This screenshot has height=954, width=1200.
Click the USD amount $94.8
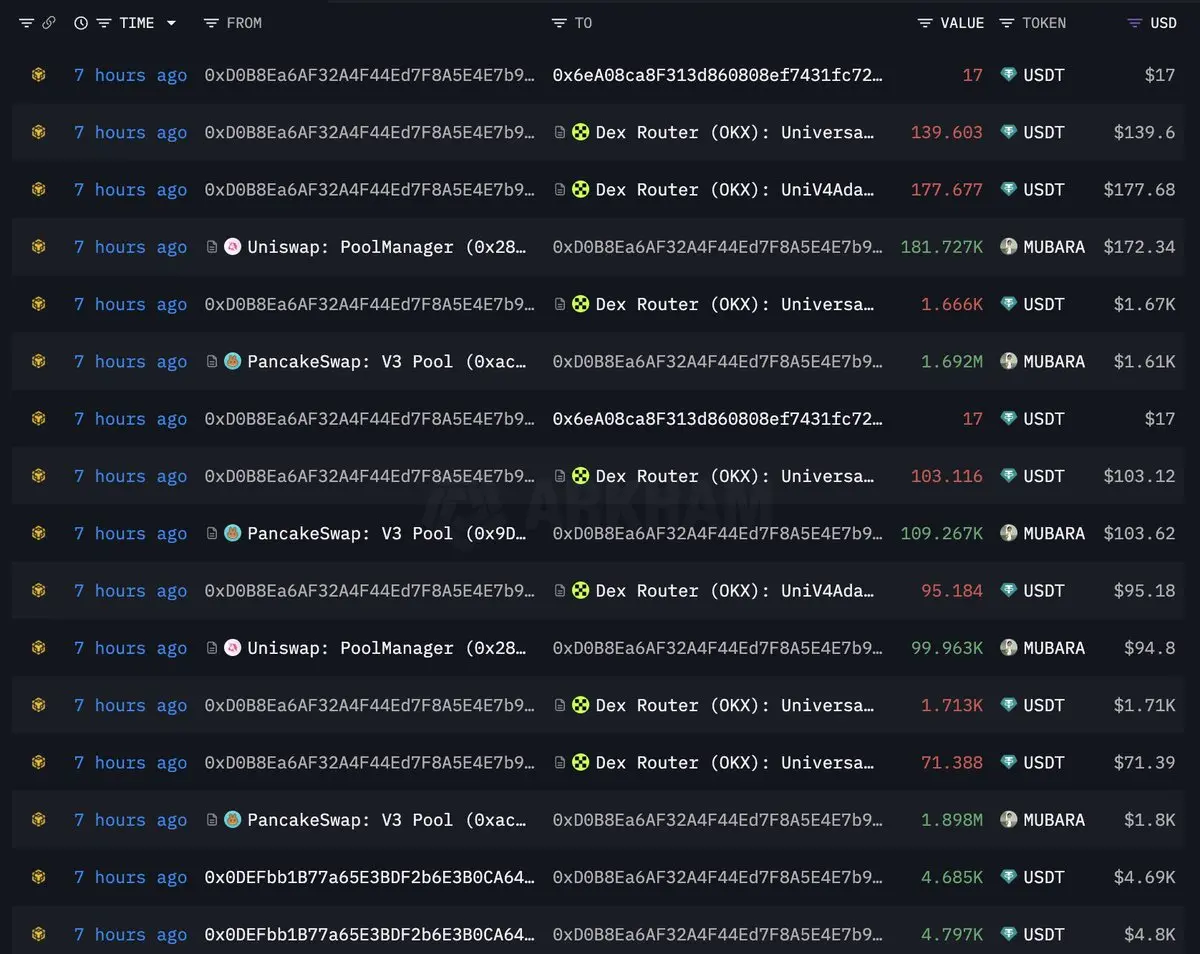1149,648
